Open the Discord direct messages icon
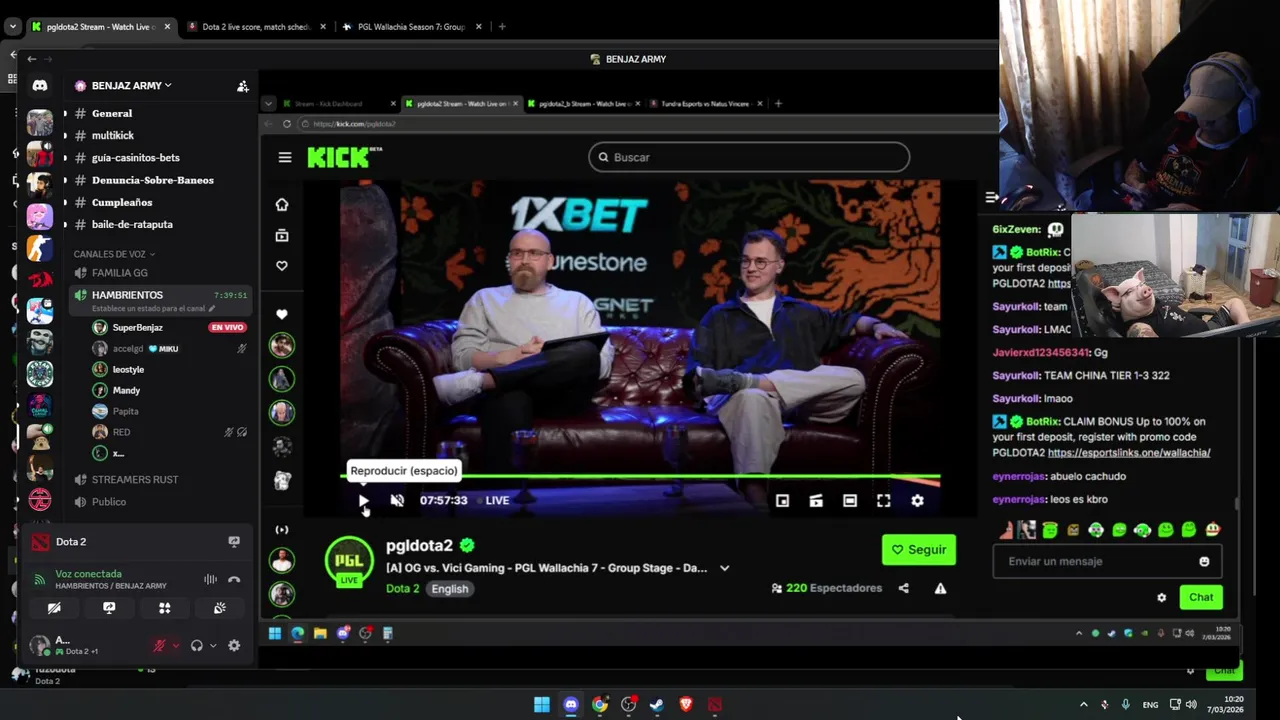This screenshot has width=1280, height=720. [39, 86]
